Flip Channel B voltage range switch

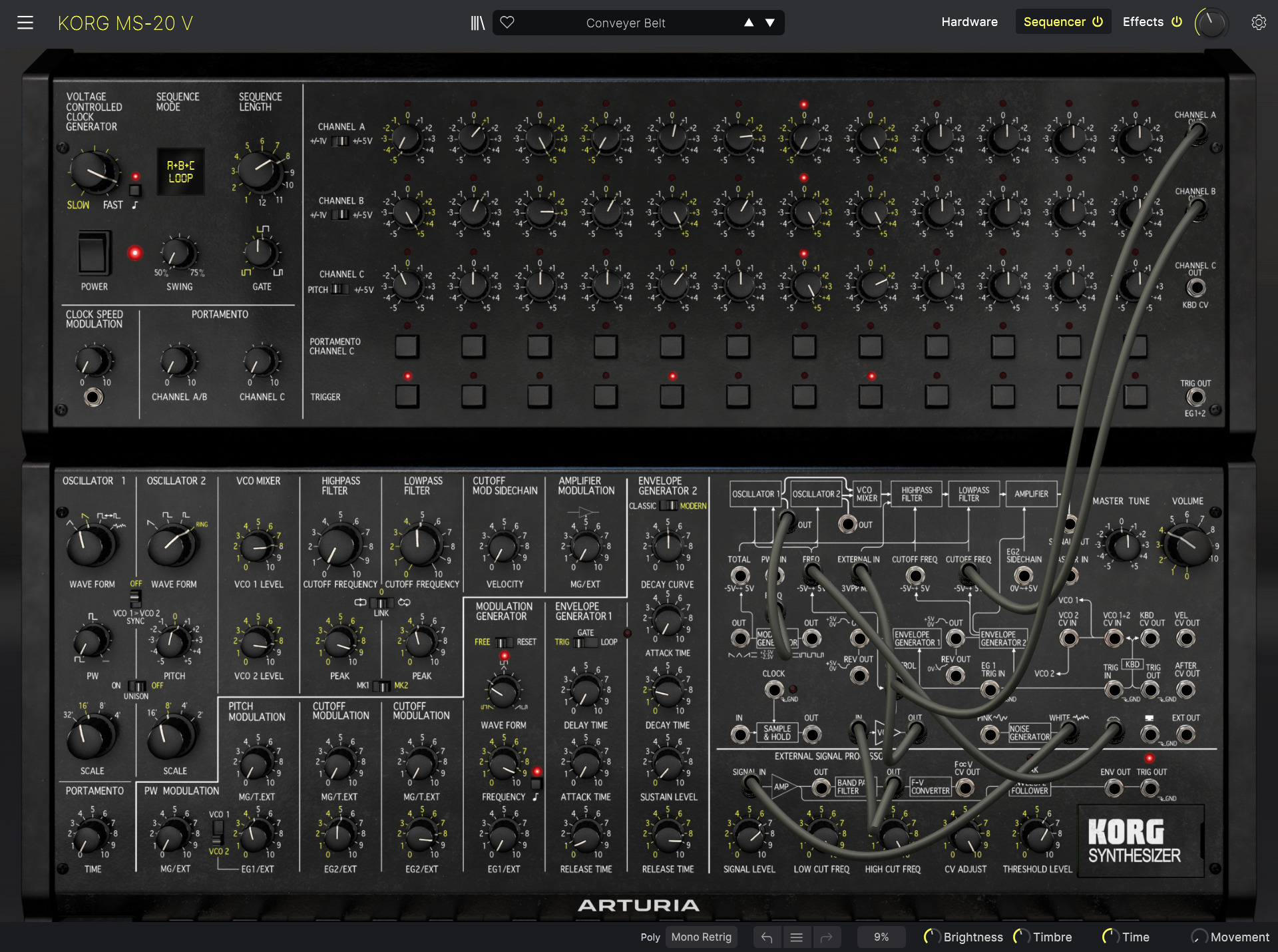point(341,214)
